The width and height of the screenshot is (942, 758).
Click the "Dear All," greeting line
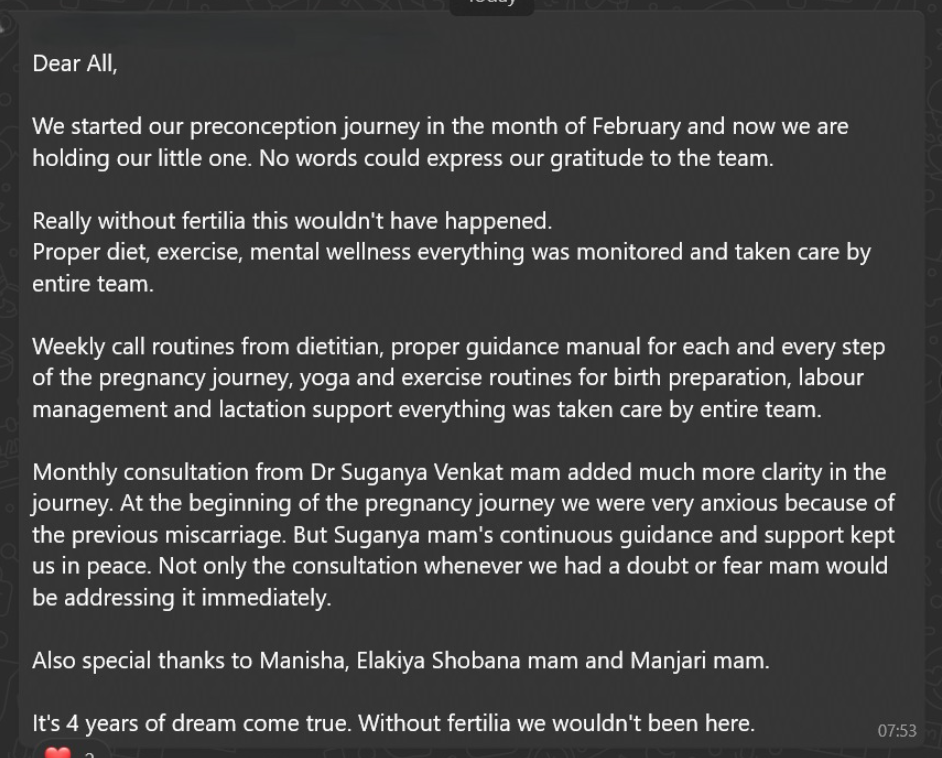(x=75, y=64)
